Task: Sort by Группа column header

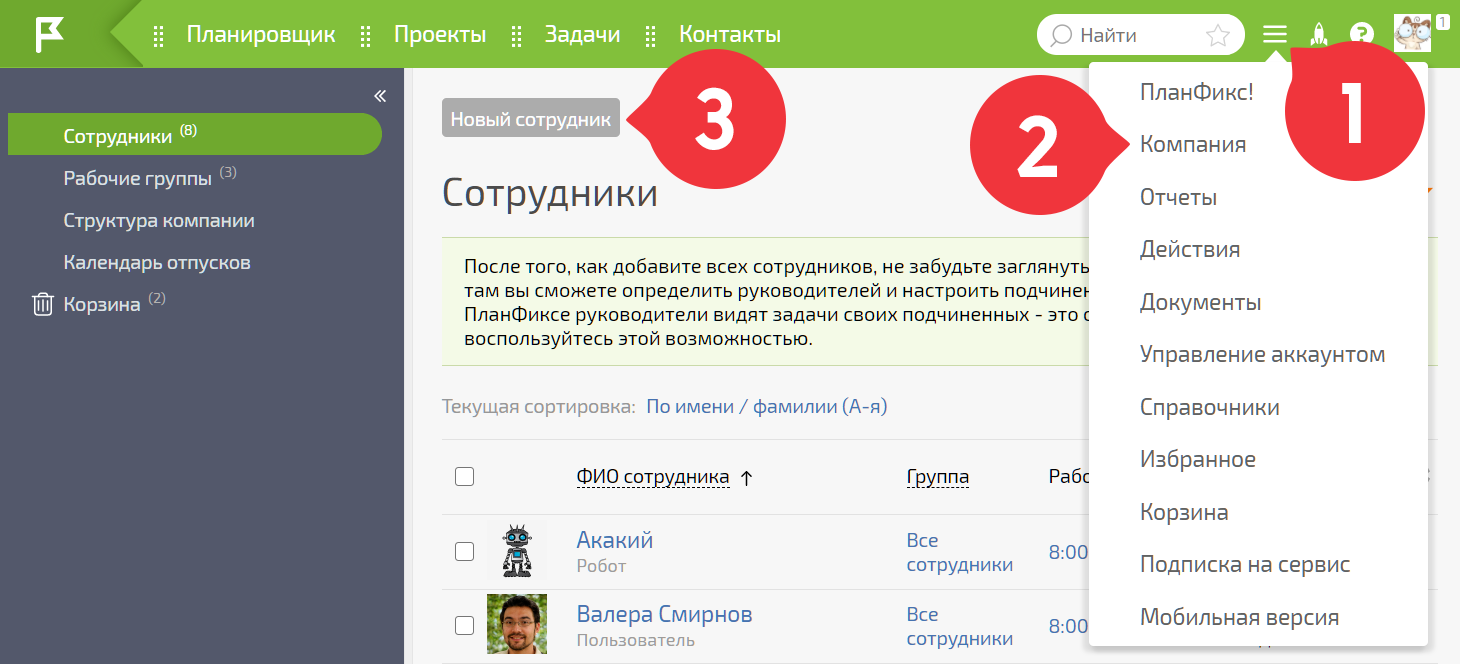Action: [x=937, y=477]
